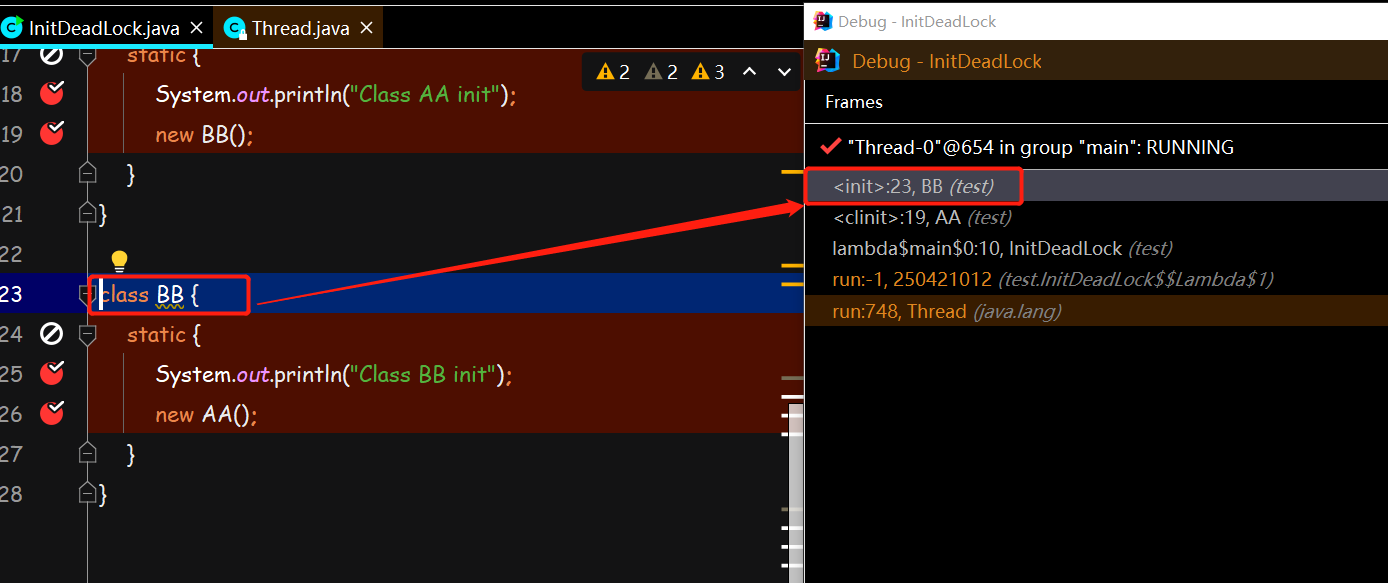Image resolution: width=1388 pixels, height=583 pixels.
Task: Click the Debug - InitDeadLock window title
Action: (x=917, y=21)
